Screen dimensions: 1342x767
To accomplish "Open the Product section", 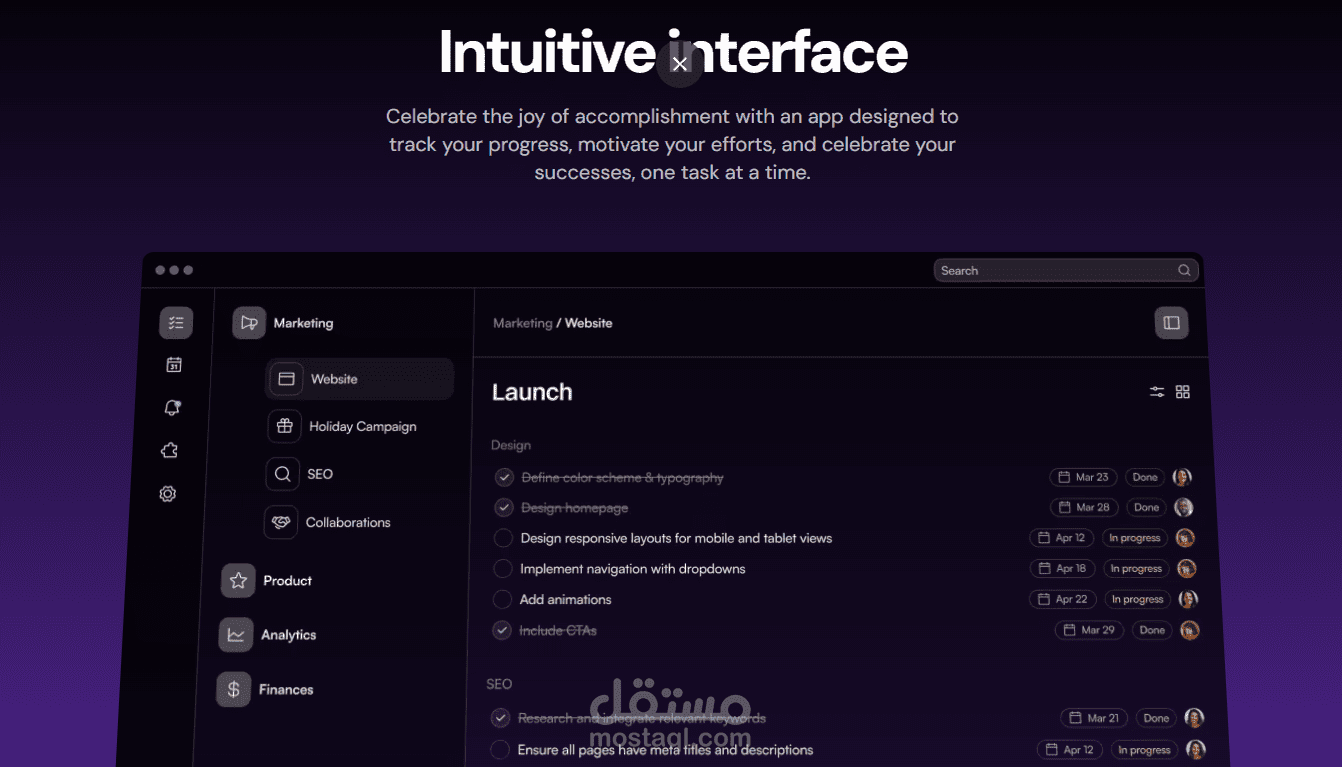I will pyautogui.click(x=287, y=580).
